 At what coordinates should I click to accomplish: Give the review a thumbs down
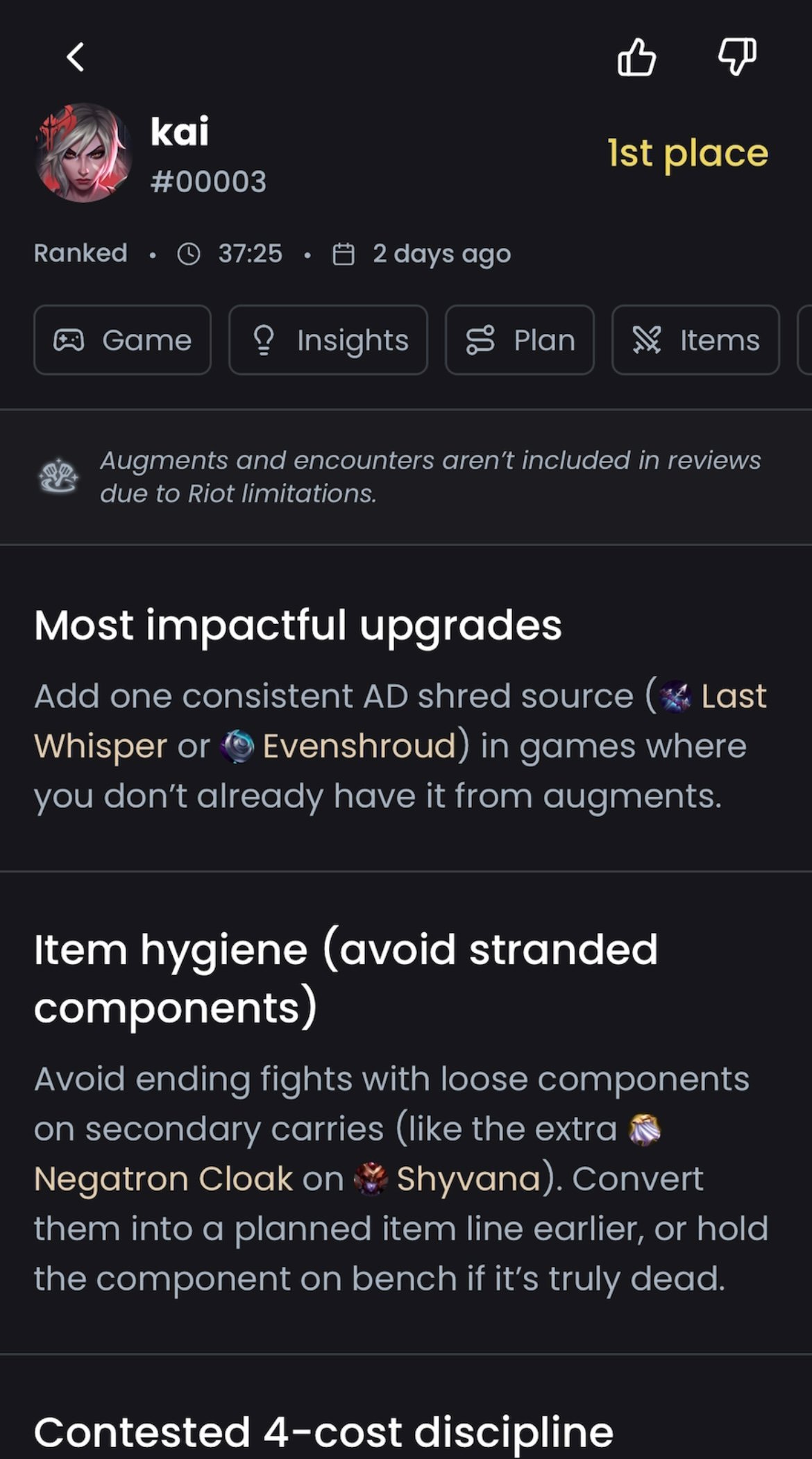point(737,57)
